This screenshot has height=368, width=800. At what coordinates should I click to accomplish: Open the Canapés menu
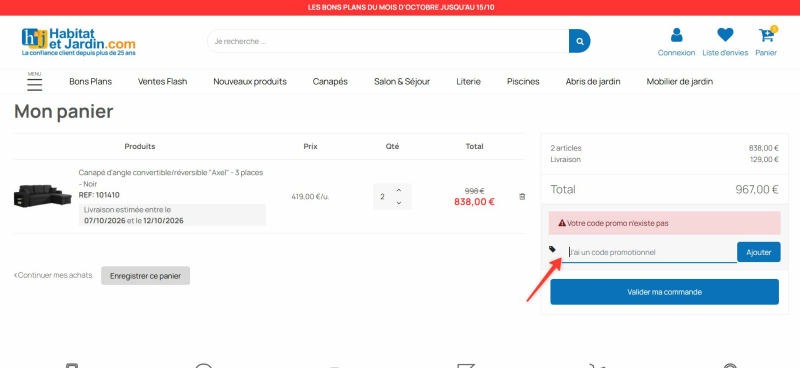[x=330, y=82]
